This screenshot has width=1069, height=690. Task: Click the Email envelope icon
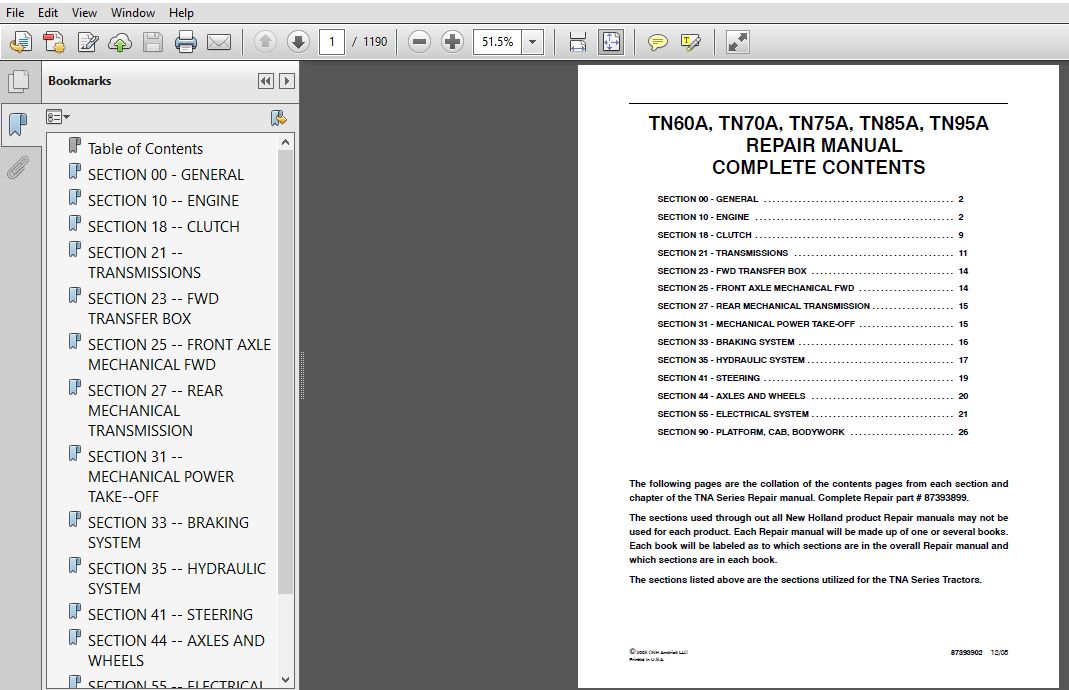[x=219, y=42]
